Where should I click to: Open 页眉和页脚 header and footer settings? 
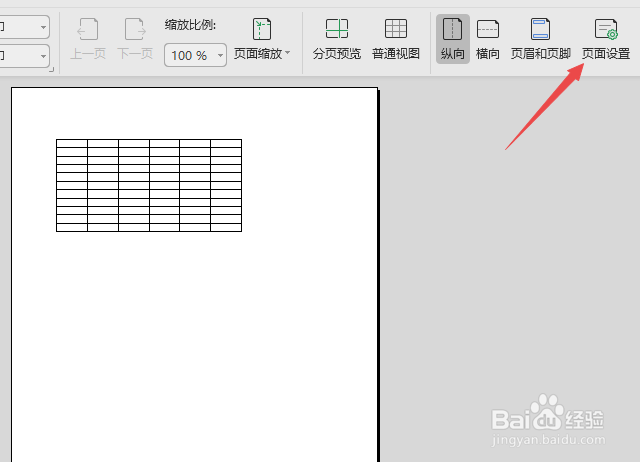(x=540, y=40)
